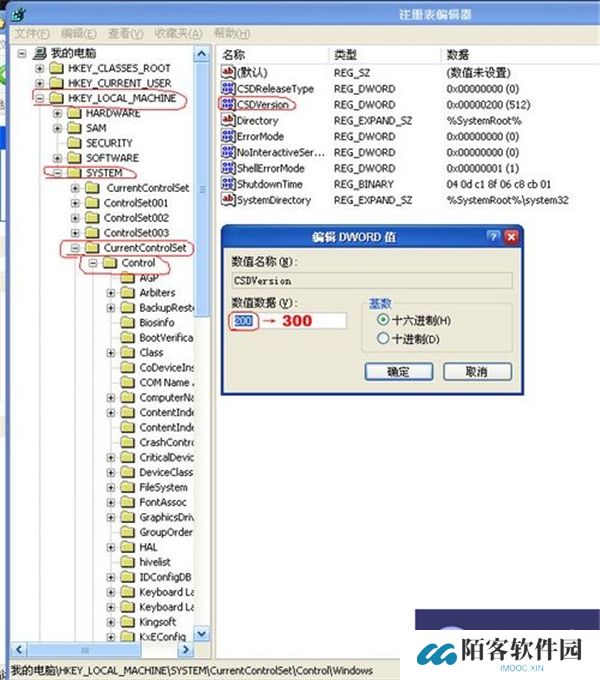Click the Directory value icon

[227, 120]
